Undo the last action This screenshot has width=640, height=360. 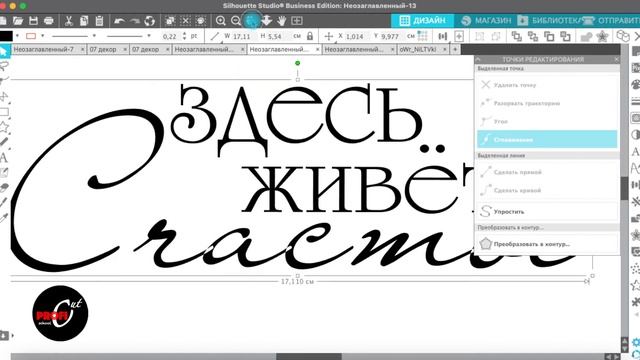[x=119, y=21]
